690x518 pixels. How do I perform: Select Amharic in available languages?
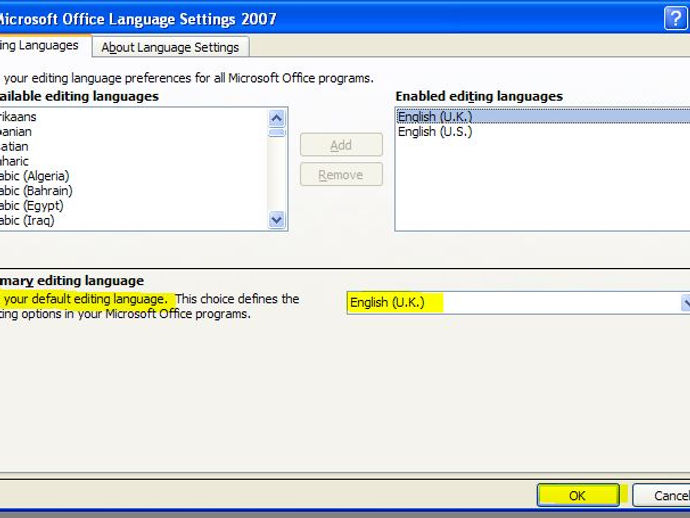pos(133,161)
